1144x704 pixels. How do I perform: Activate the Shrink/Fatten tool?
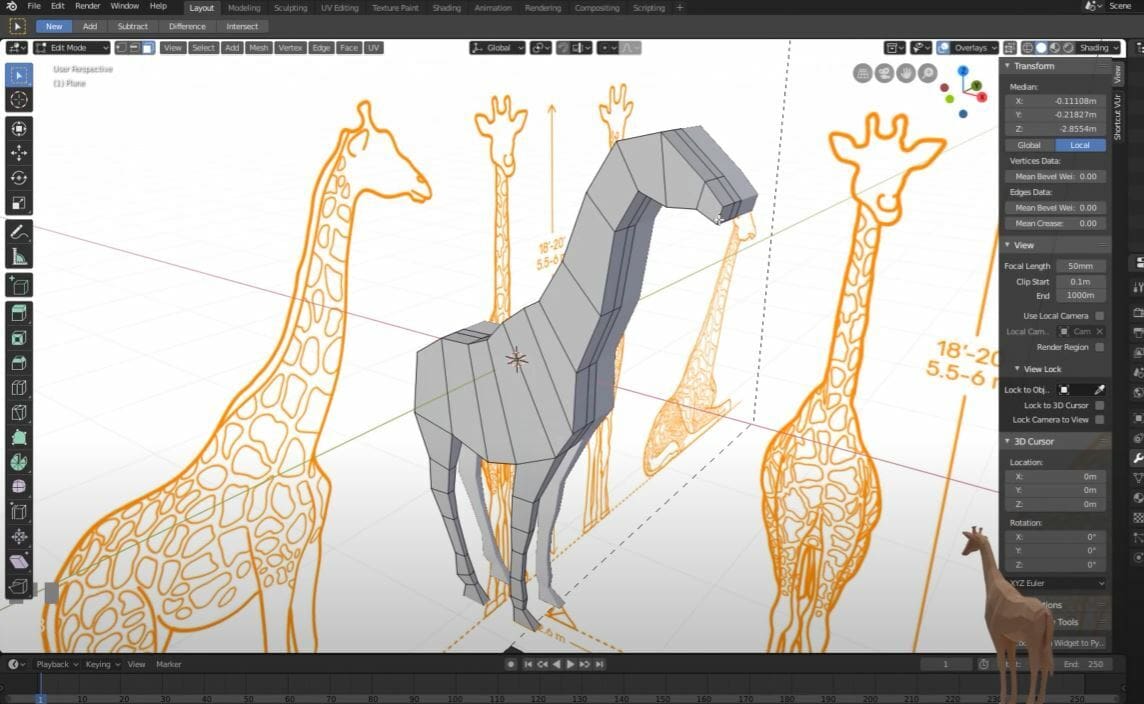pos(19,537)
